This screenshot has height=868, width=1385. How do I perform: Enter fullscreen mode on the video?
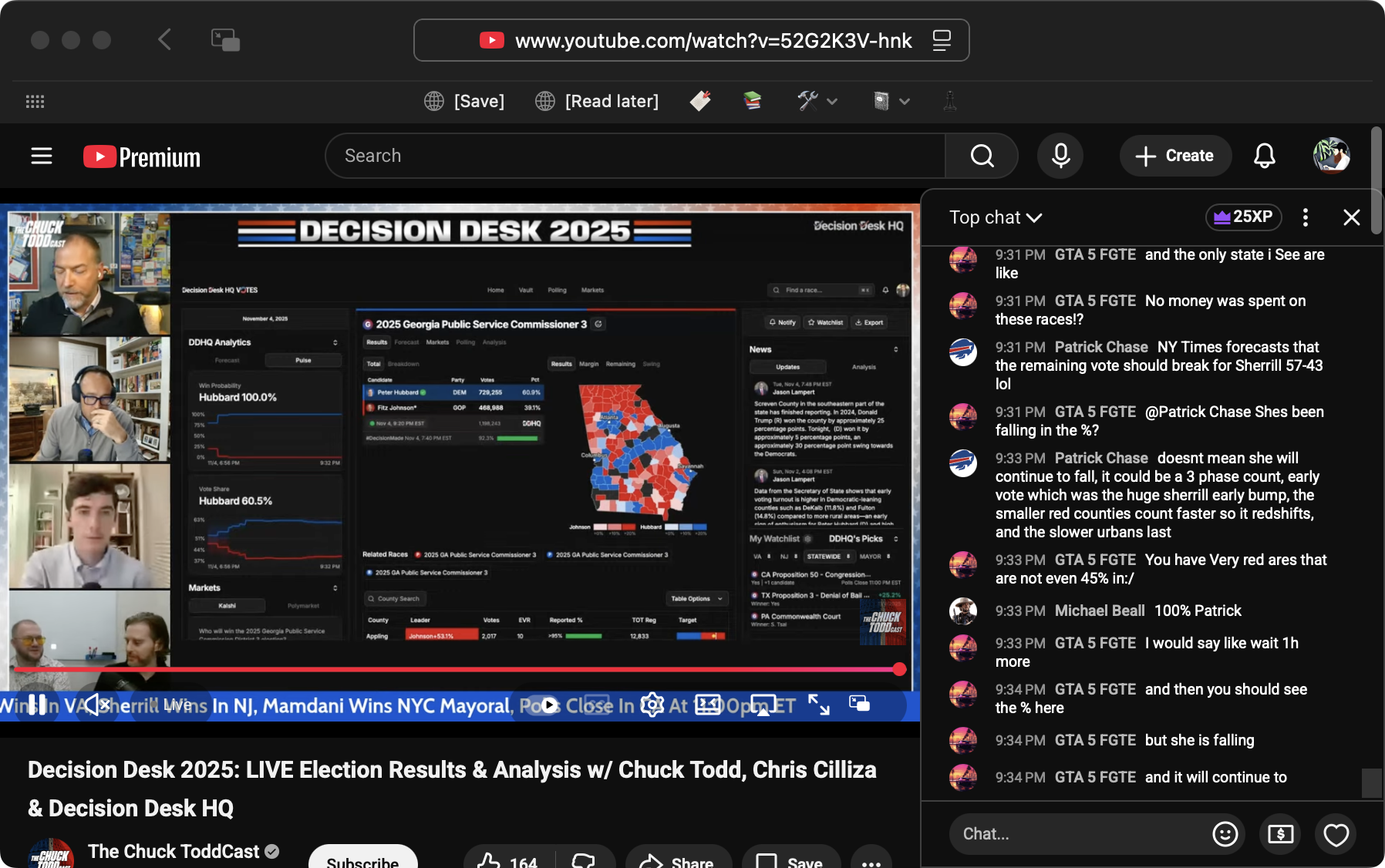819,705
